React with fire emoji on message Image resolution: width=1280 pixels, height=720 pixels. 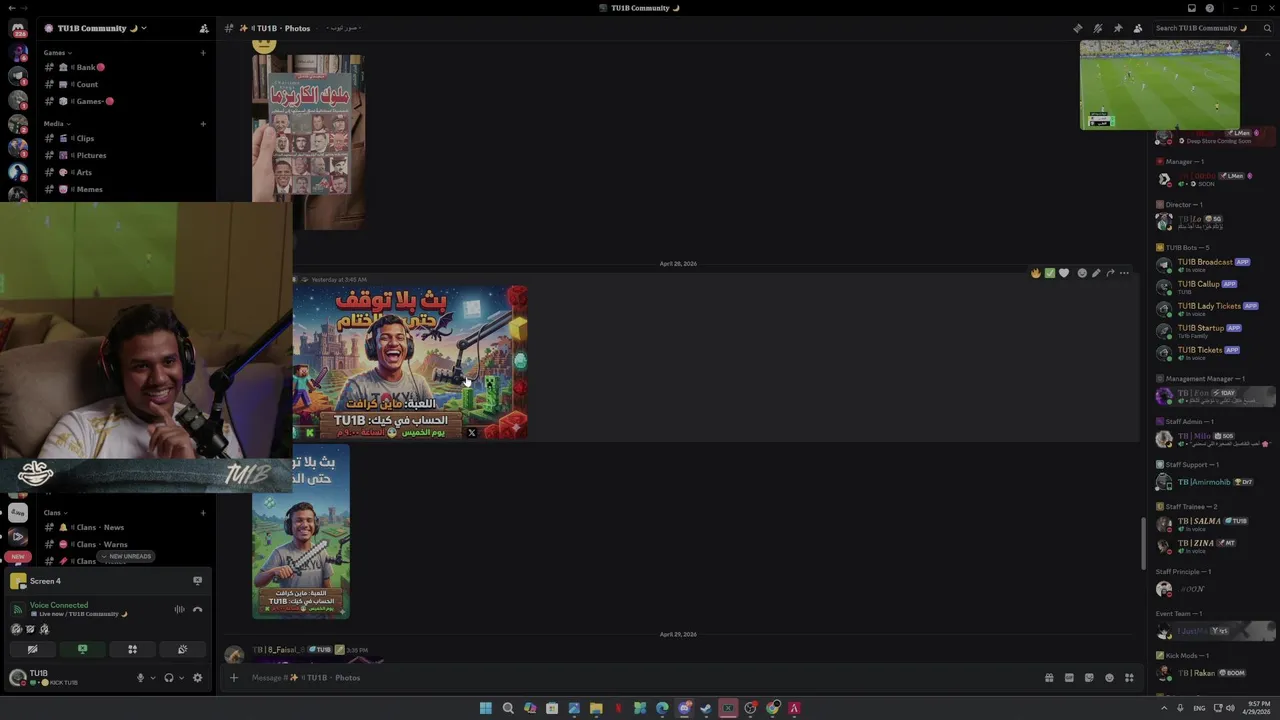coord(1036,273)
